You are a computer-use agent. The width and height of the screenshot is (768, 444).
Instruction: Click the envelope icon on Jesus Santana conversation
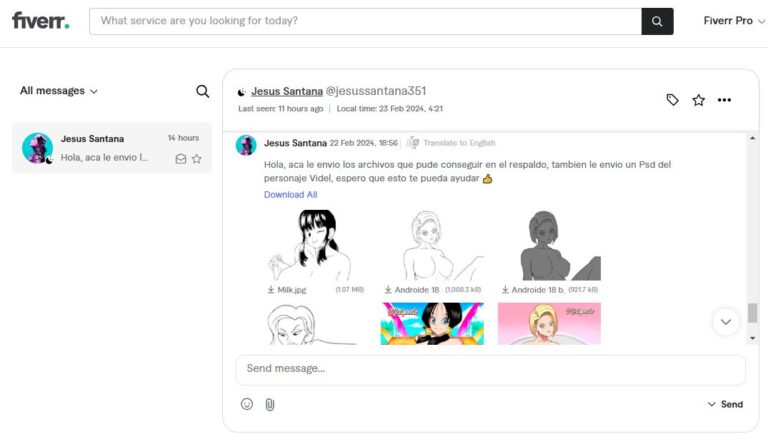coord(181,158)
